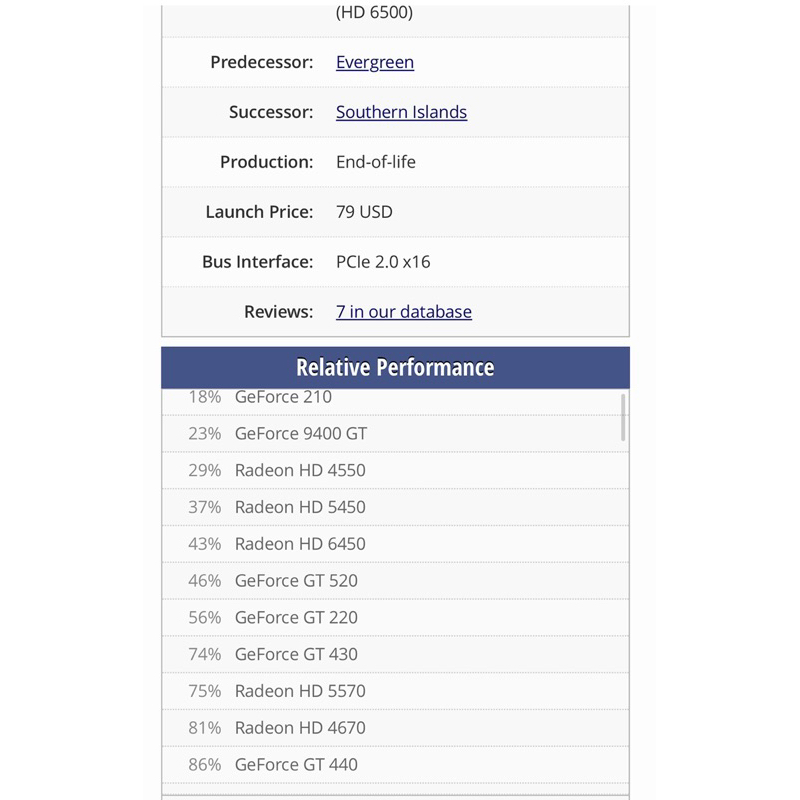Pick the GeForce GT 220 row
This screenshot has height=800, width=800.
[296, 618]
